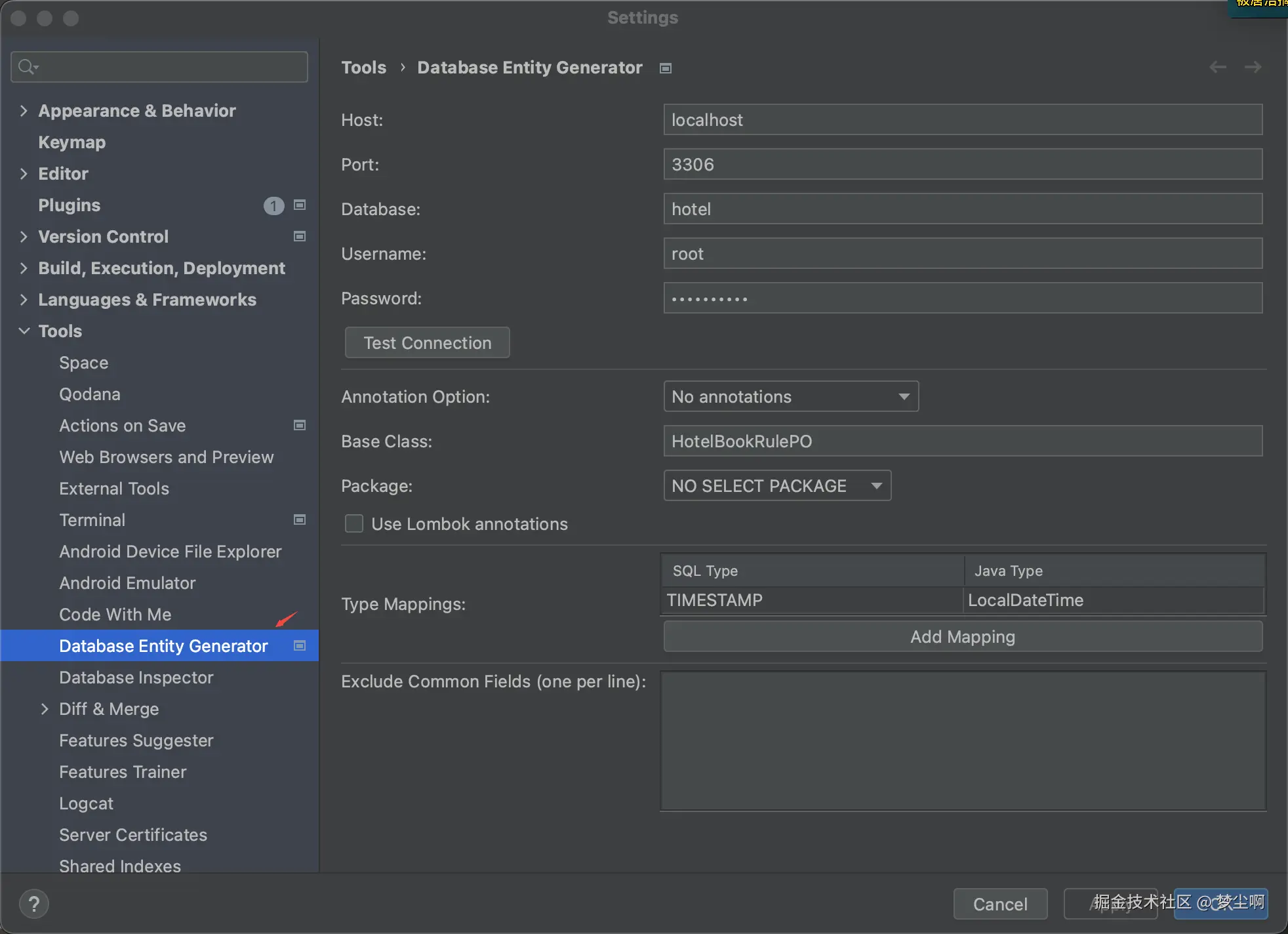1288x934 pixels.
Task: Click the forward navigation arrow icon
Action: [1253, 67]
